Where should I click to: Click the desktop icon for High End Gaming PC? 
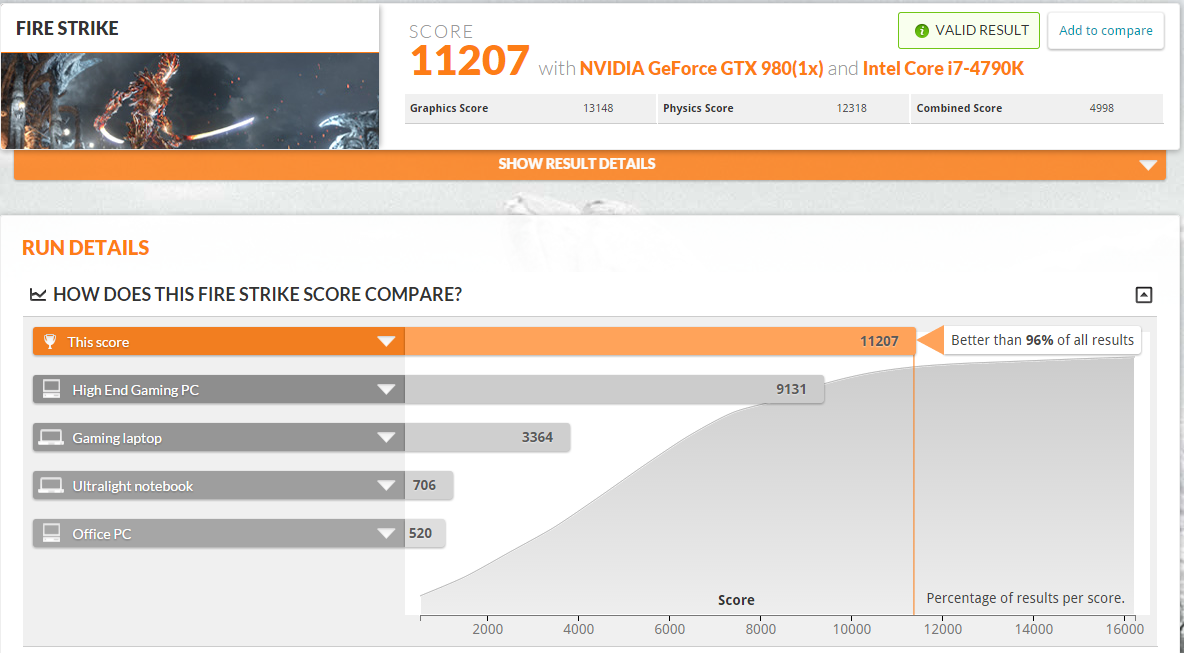(51, 389)
